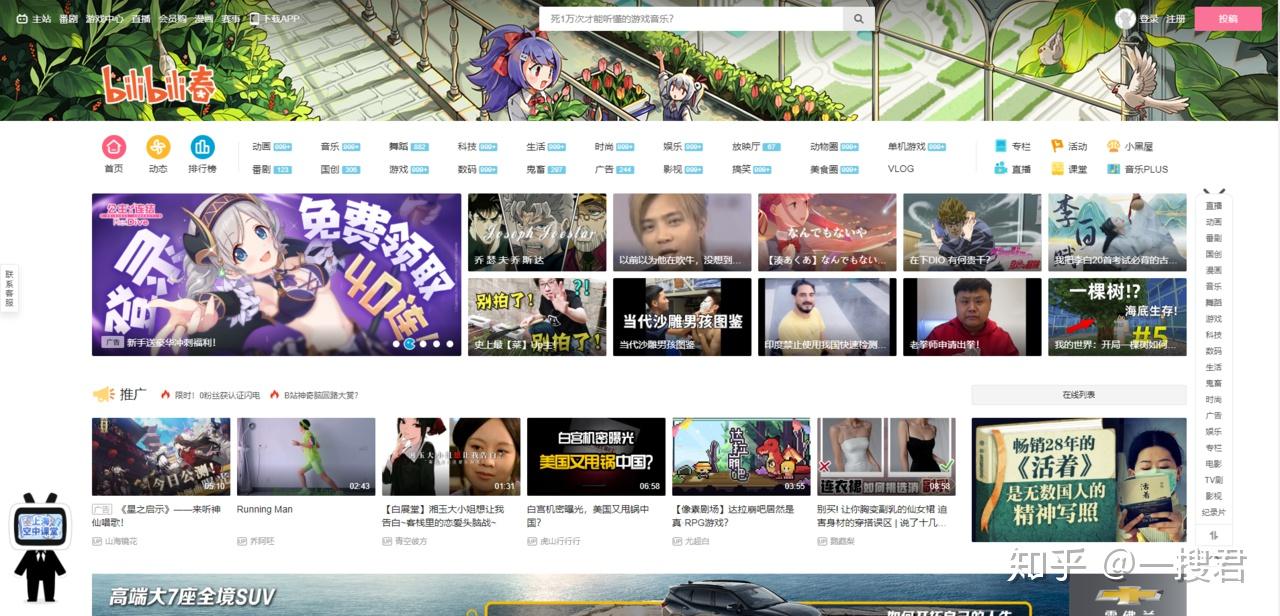Open 番剧 in the top bar
Image resolution: width=1280 pixels, height=616 pixels.
pyautogui.click(x=69, y=19)
